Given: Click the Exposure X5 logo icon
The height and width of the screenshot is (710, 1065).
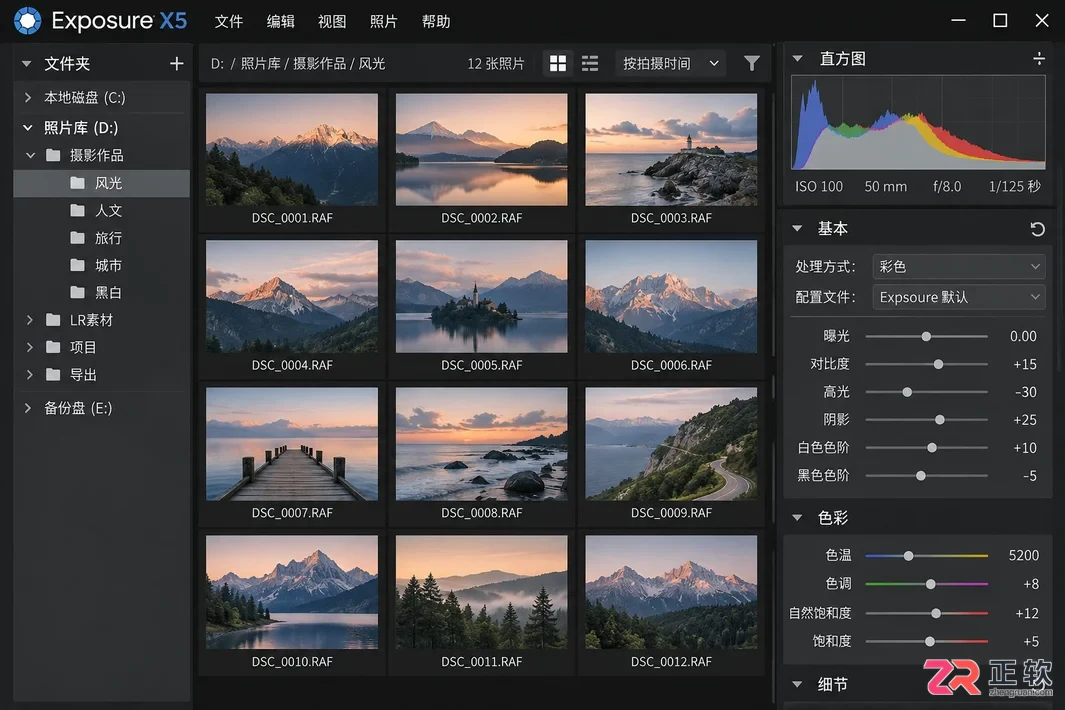Looking at the screenshot, I should pos(27,21).
